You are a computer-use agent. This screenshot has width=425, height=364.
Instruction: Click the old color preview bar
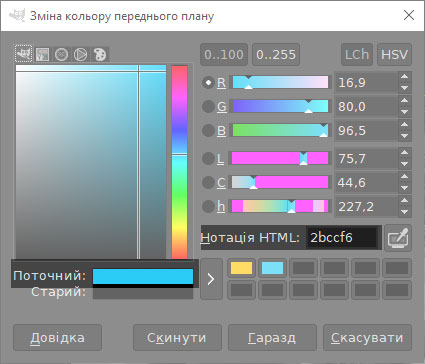point(143,293)
